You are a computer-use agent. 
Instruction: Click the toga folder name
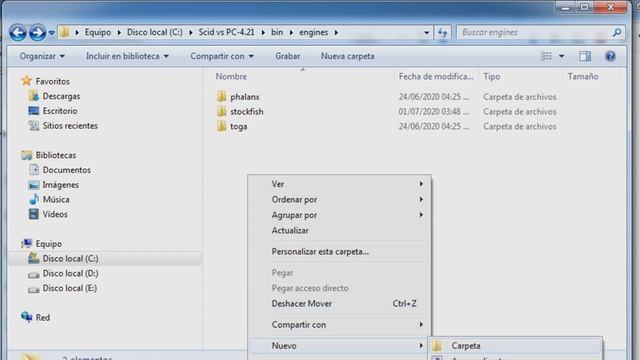click(239, 127)
